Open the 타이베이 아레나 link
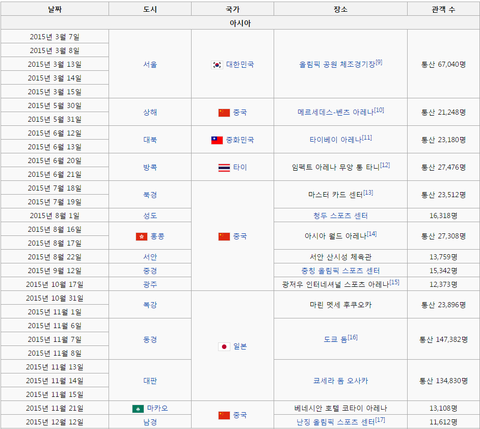The height and width of the screenshot is (429, 480). click(x=336, y=140)
